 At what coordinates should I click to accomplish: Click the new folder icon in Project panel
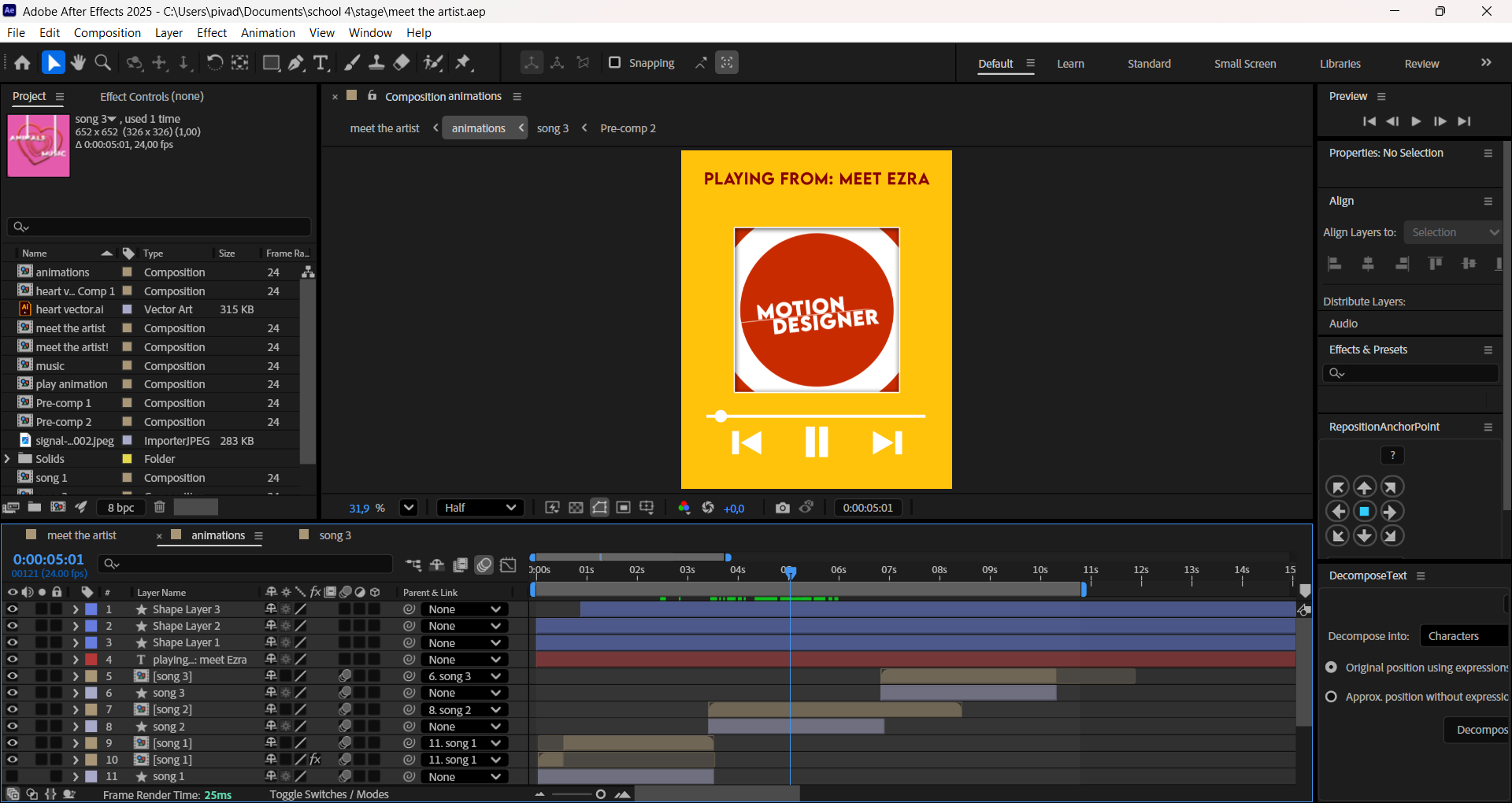pyautogui.click(x=35, y=507)
